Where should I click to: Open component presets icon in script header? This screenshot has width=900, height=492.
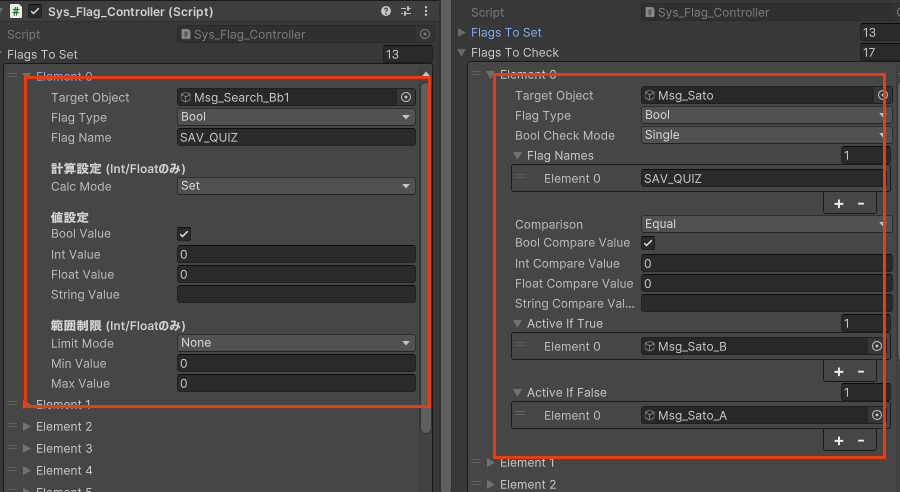point(405,11)
